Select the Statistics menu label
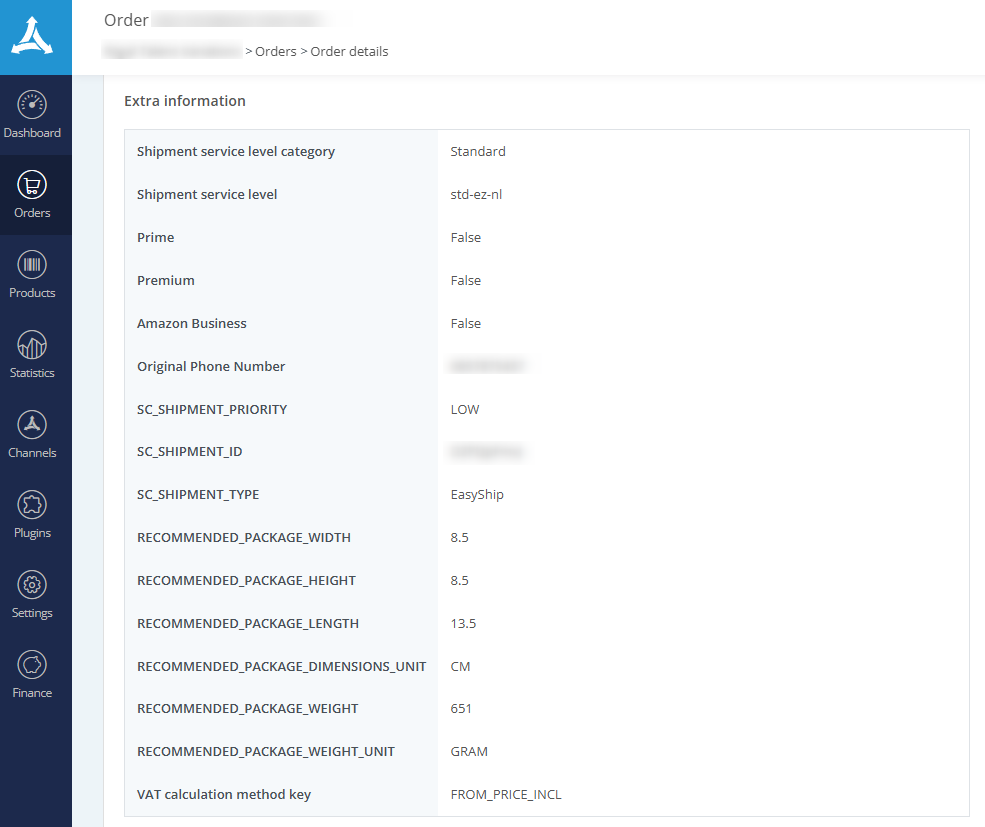Image resolution: width=985 pixels, height=827 pixels. point(32,373)
